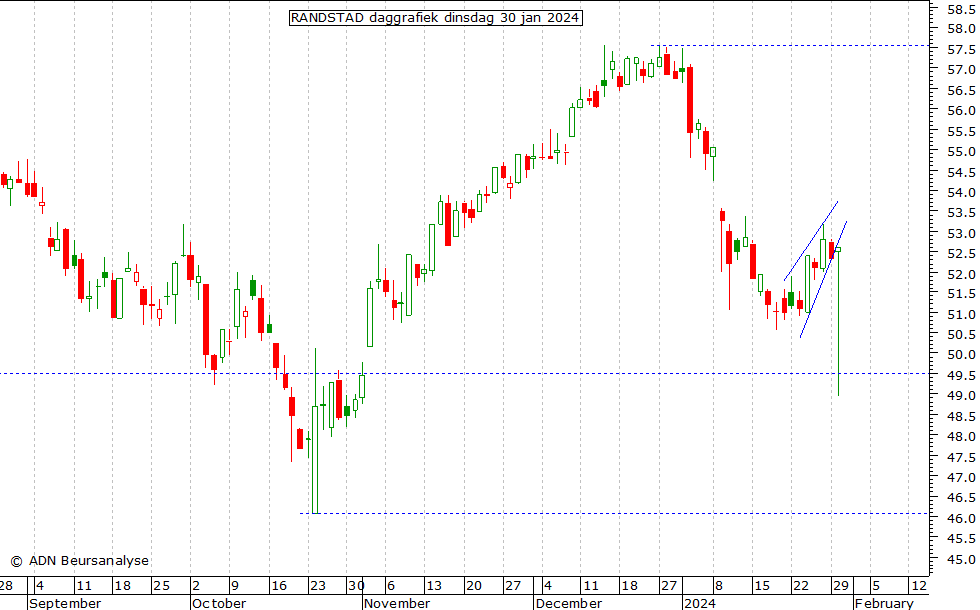Select the 50.5 price axis label
Screen dimensions: 980x610
click(961, 334)
